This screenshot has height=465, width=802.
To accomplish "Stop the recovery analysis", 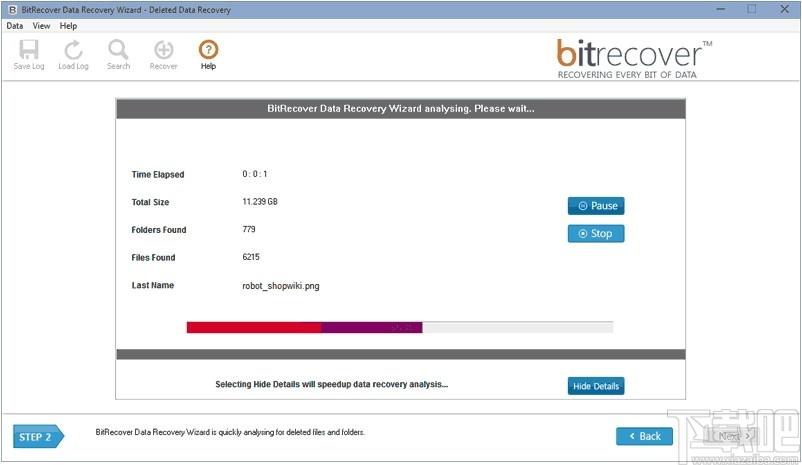I will (596, 233).
